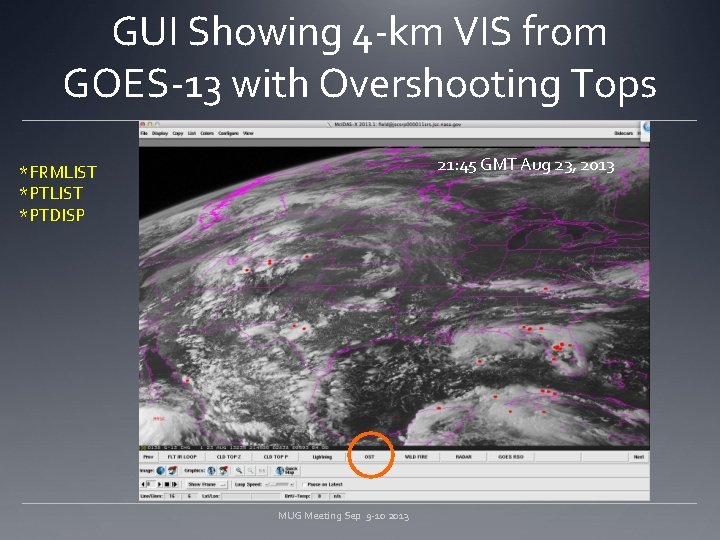The image size is (720, 540).
Task: Click the play loop button
Action: (159, 484)
